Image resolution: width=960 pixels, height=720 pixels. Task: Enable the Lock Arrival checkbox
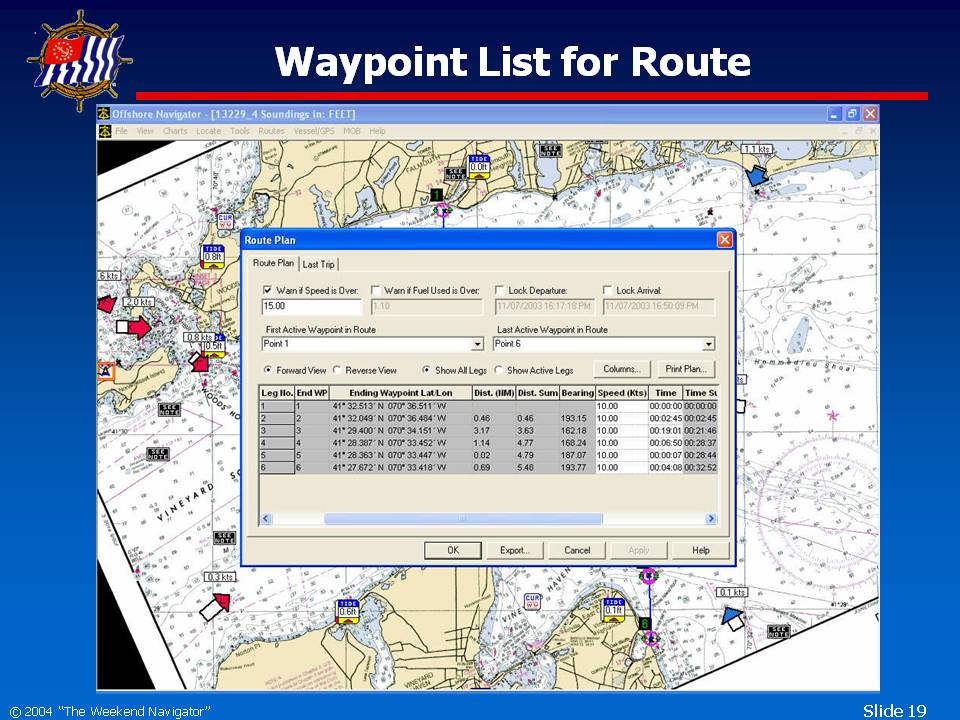pyautogui.click(x=607, y=290)
